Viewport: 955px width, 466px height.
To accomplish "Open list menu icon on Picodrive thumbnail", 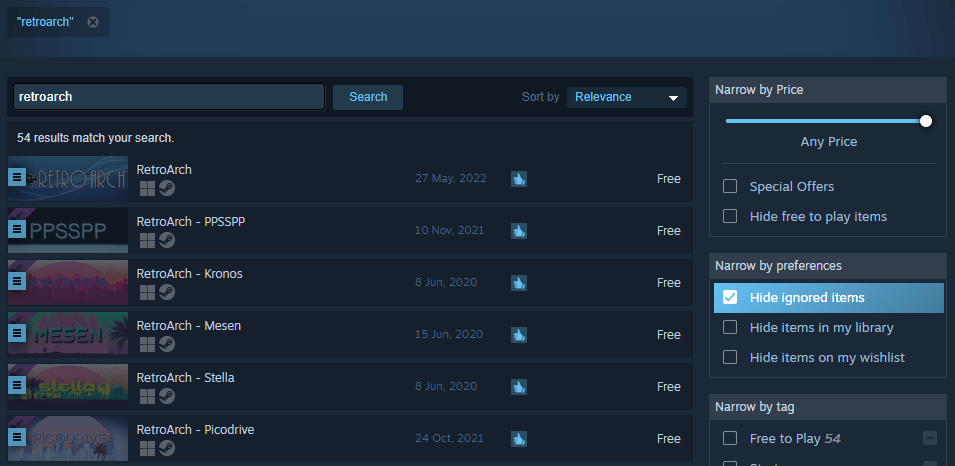I will point(16,436).
